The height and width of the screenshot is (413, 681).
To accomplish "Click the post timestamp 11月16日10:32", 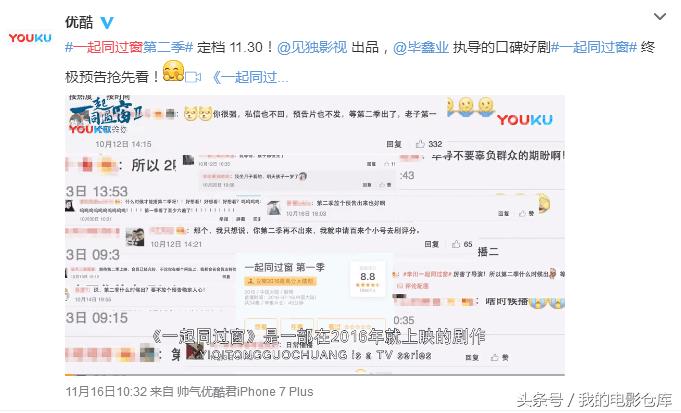I will click(x=106, y=392).
